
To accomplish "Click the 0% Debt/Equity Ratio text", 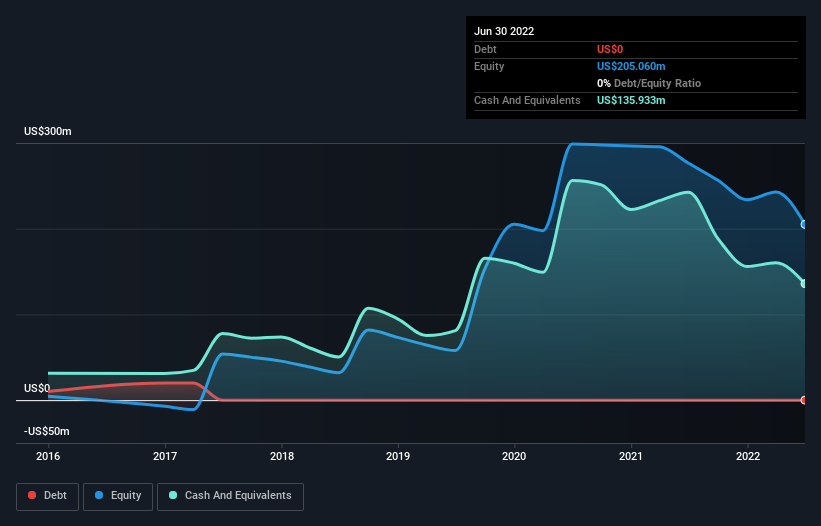I will (649, 83).
